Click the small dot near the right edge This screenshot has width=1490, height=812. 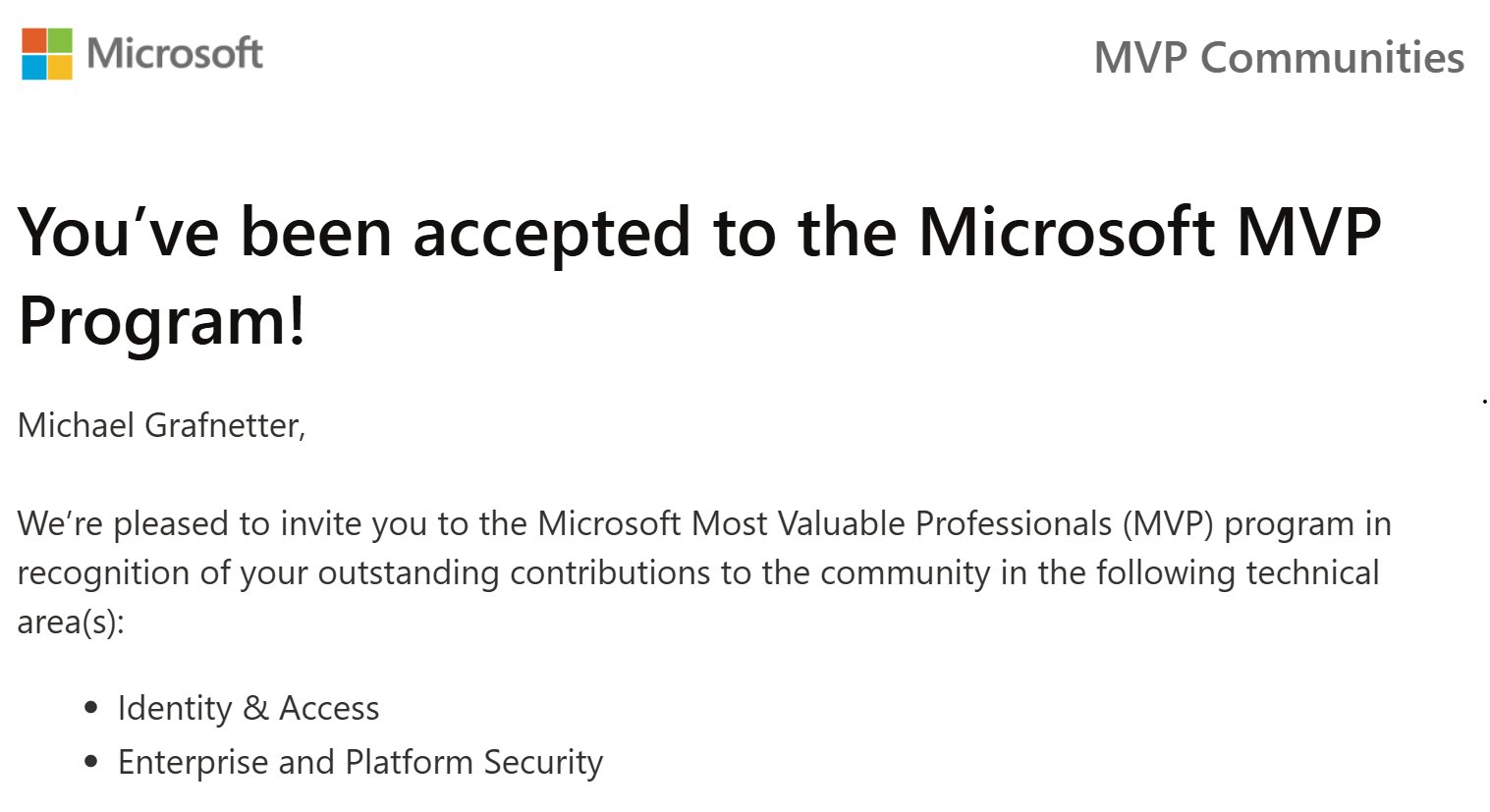click(1484, 401)
